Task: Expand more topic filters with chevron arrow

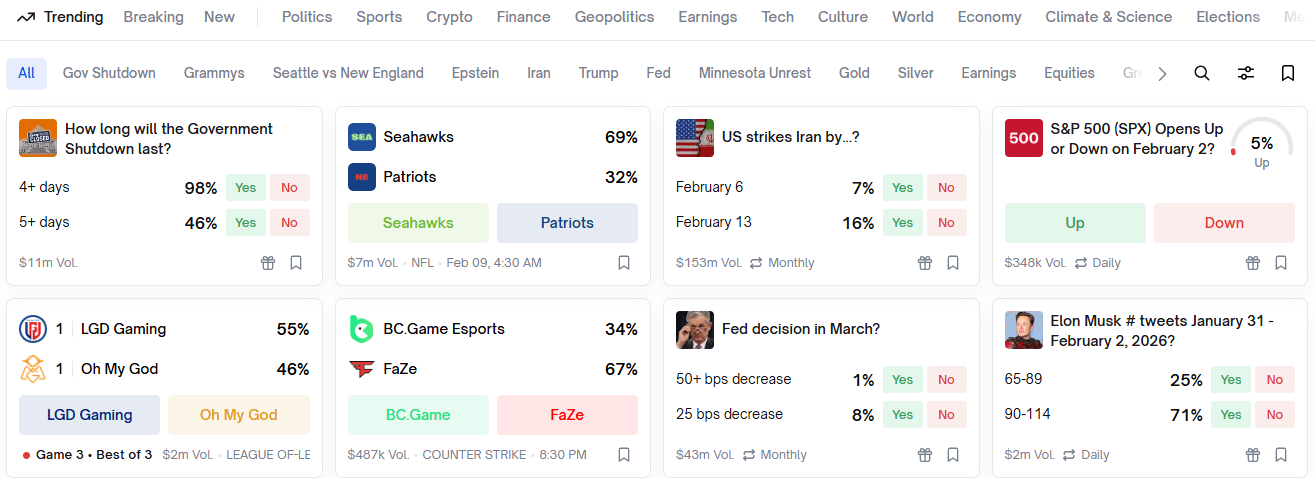Action: point(1162,73)
